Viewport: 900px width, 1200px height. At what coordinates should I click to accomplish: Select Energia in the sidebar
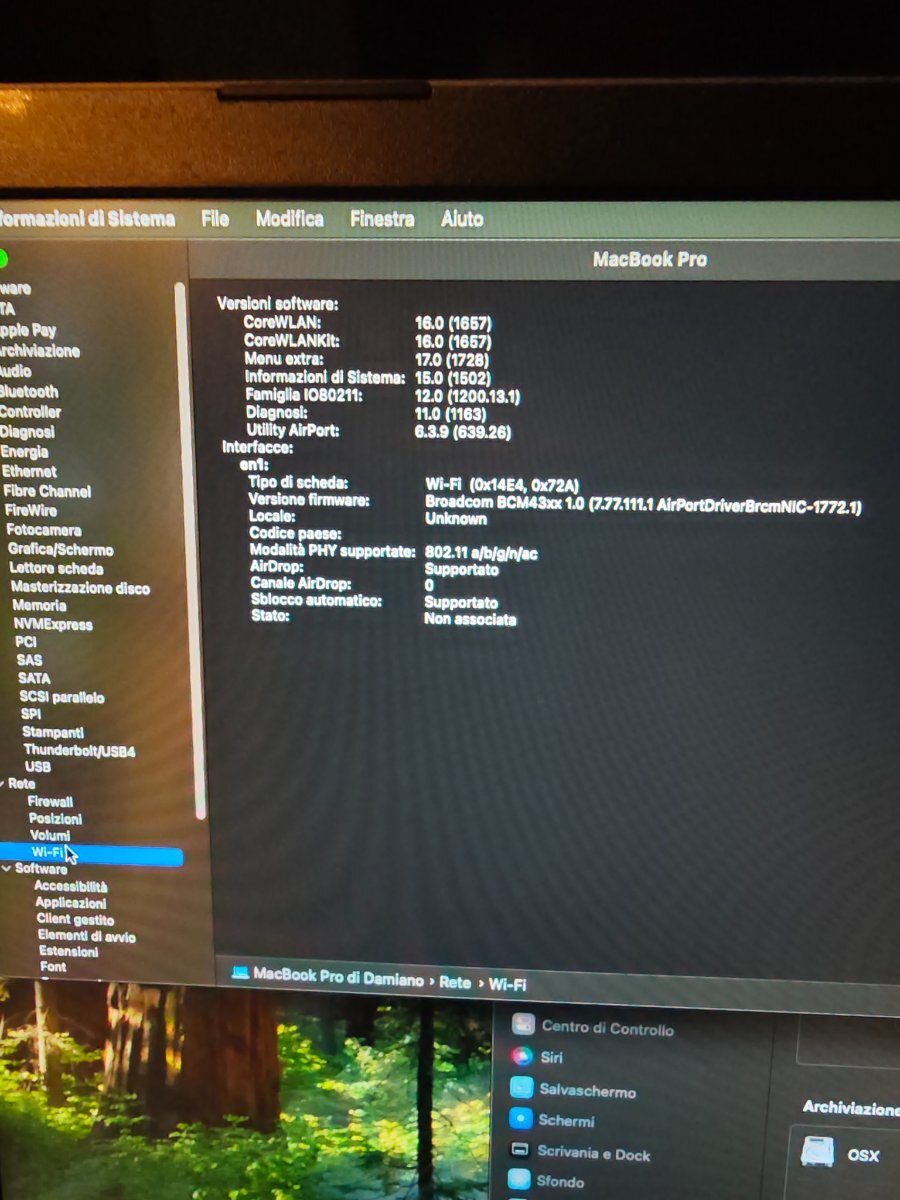pyautogui.click(x=24, y=452)
